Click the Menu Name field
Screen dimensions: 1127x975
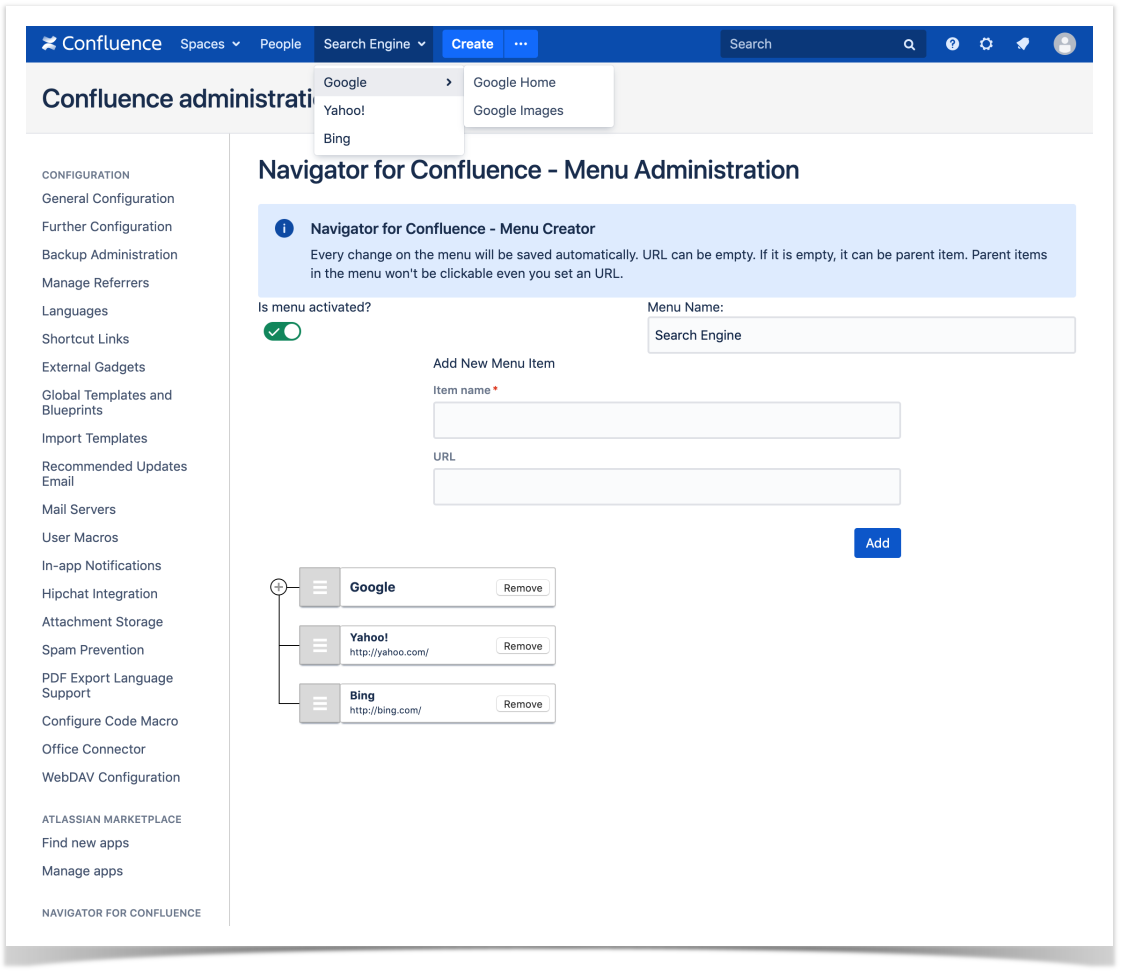(861, 335)
